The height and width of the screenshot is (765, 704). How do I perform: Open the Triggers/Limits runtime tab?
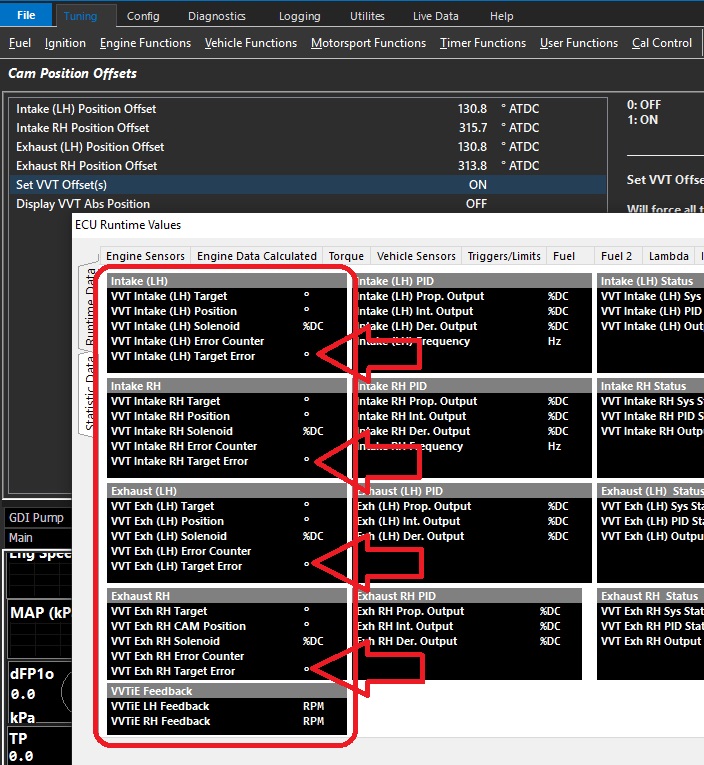click(506, 256)
